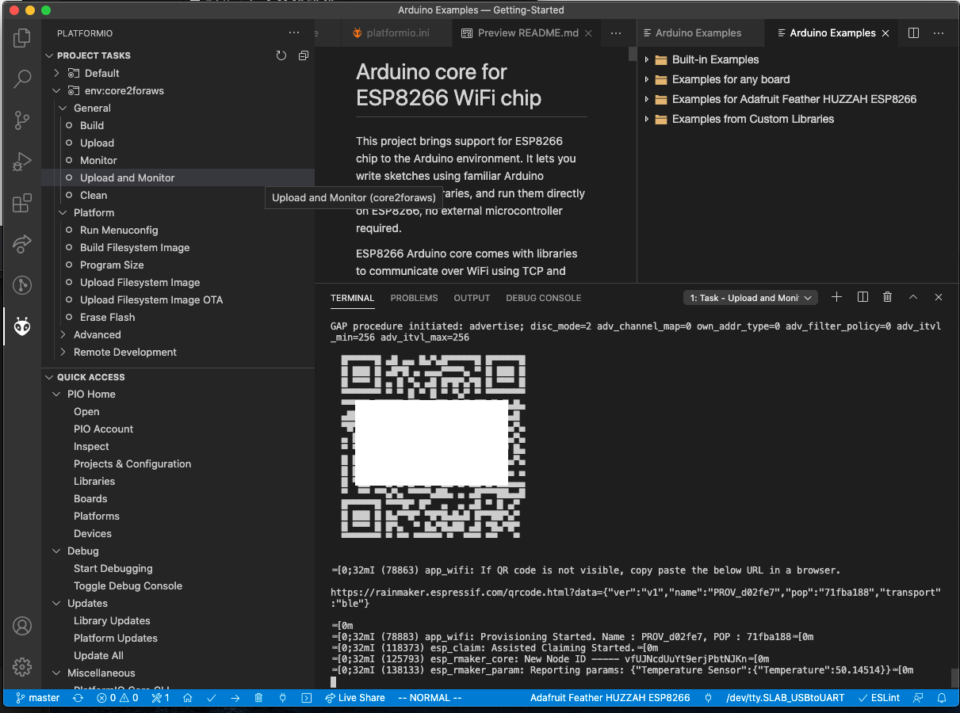Screen dimensions: 960x713
Task: Split the terminal panel
Action: (x=862, y=297)
